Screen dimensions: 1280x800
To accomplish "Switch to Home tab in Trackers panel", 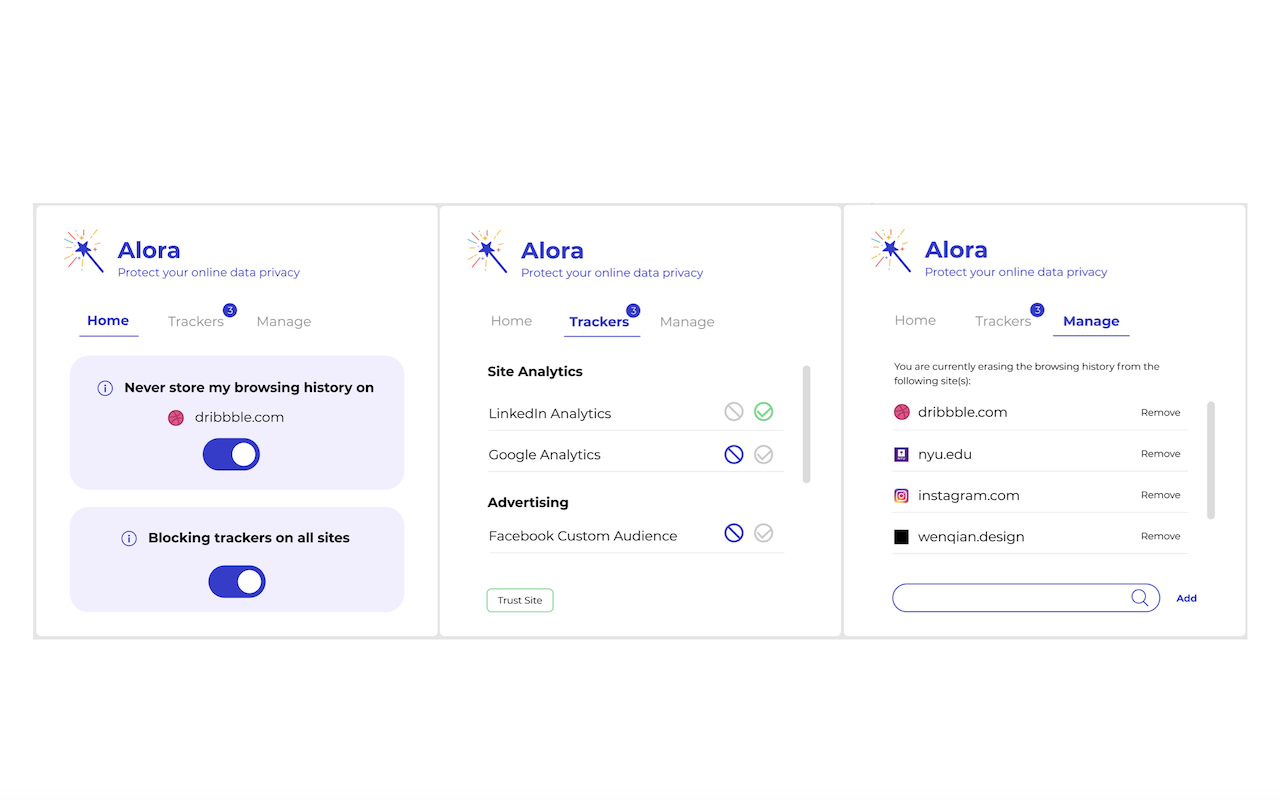I will 511,321.
